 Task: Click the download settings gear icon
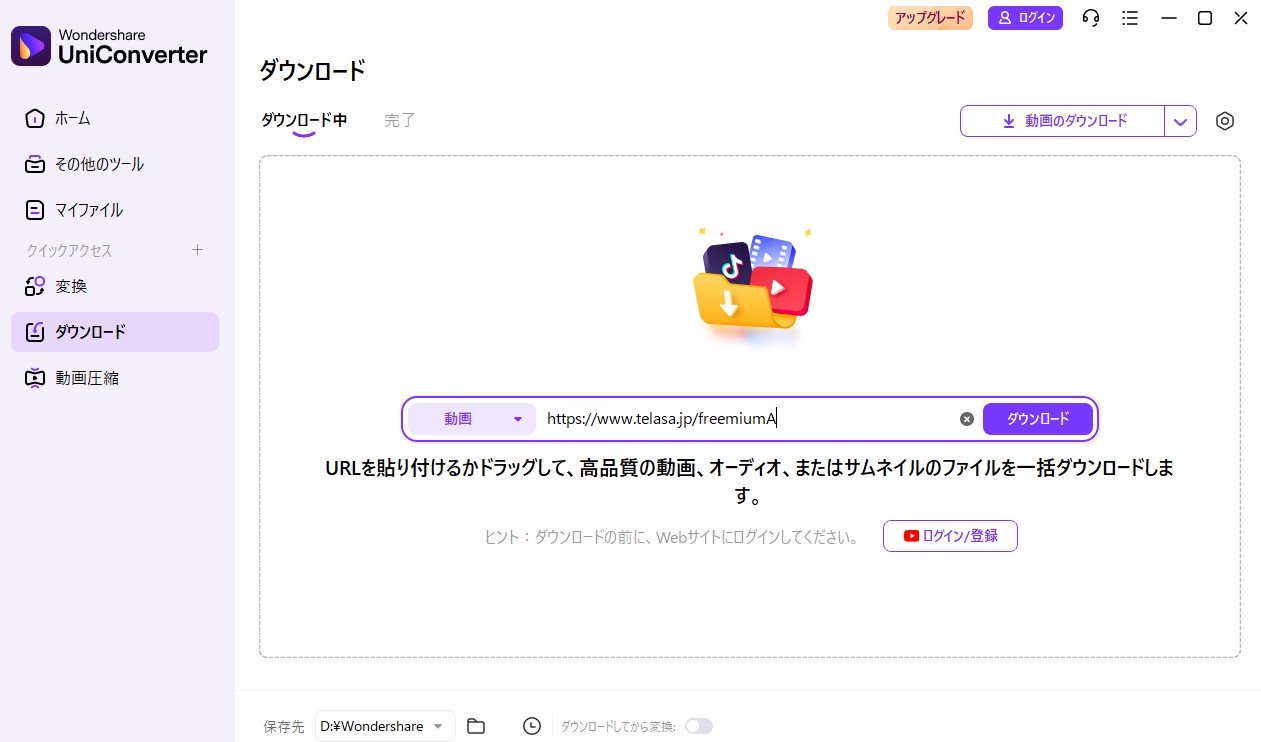coord(1224,121)
